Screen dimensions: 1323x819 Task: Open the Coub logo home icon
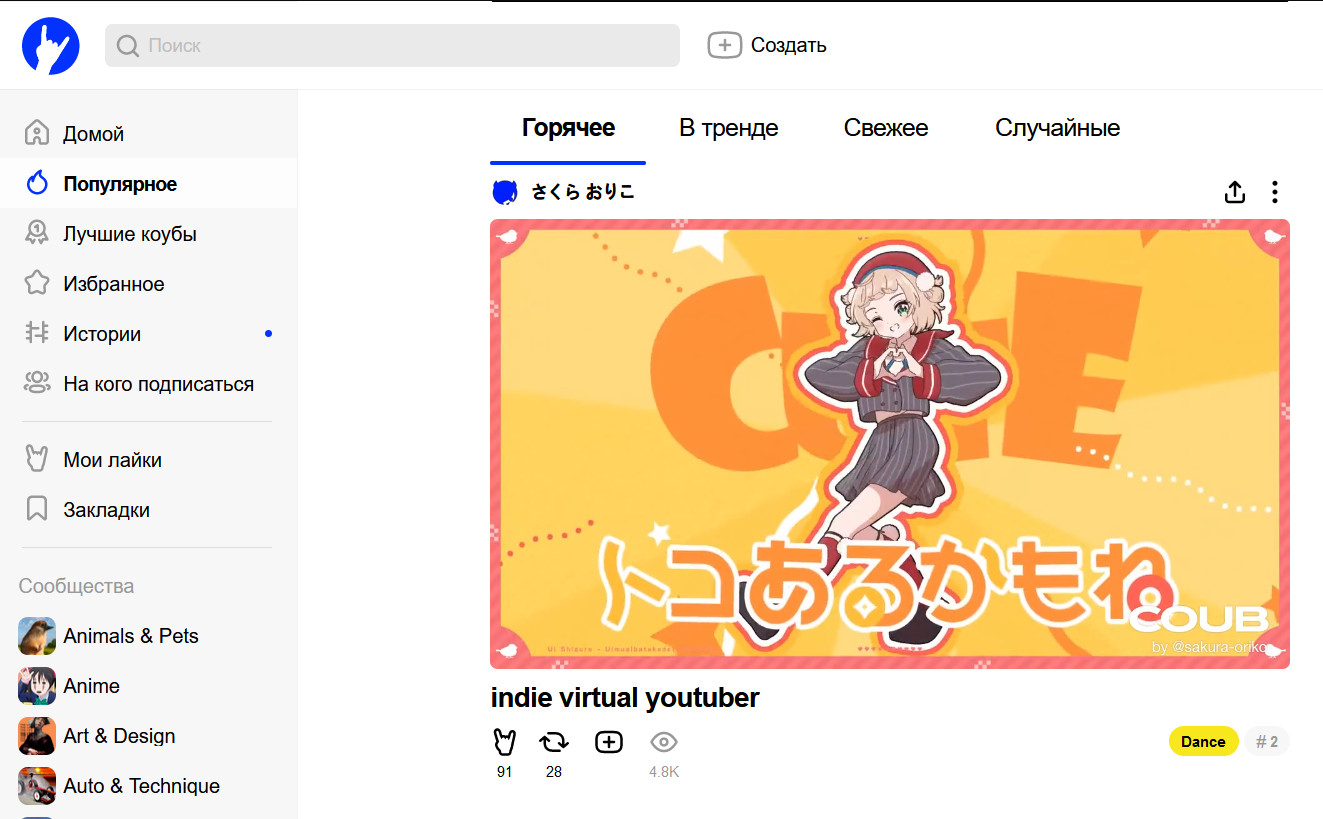(x=51, y=46)
